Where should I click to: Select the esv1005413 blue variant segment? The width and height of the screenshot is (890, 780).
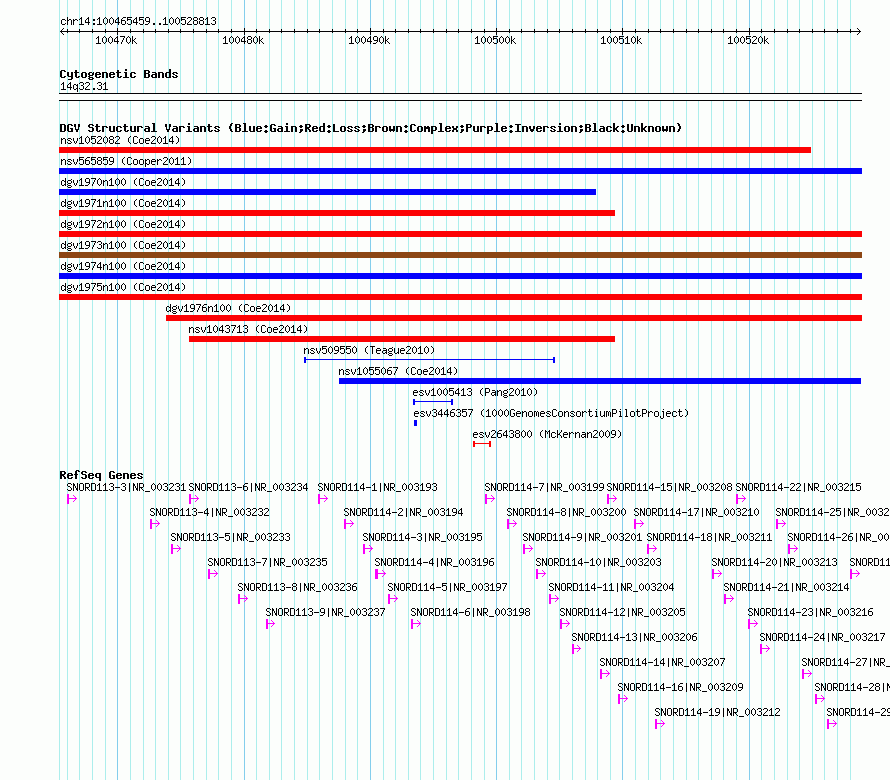point(433,402)
